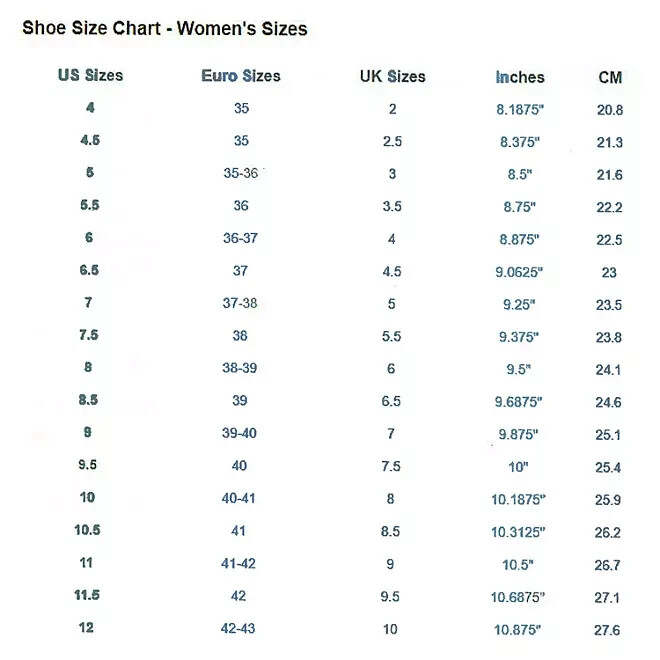
Task: Click the 'CM' column header
Action: 609,77
